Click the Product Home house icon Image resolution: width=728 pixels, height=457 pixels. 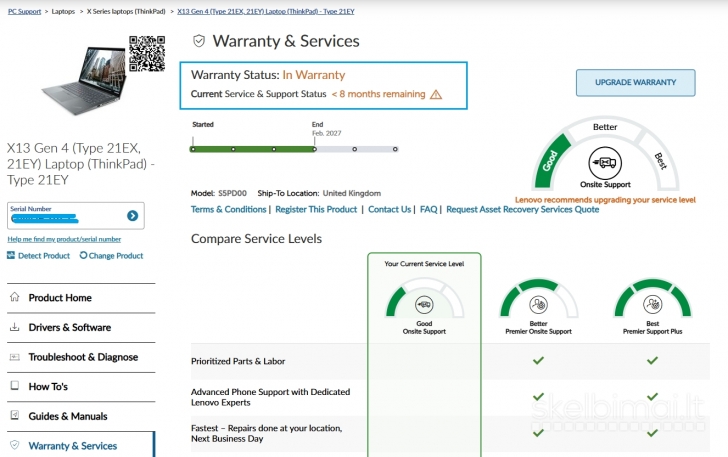pos(15,297)
